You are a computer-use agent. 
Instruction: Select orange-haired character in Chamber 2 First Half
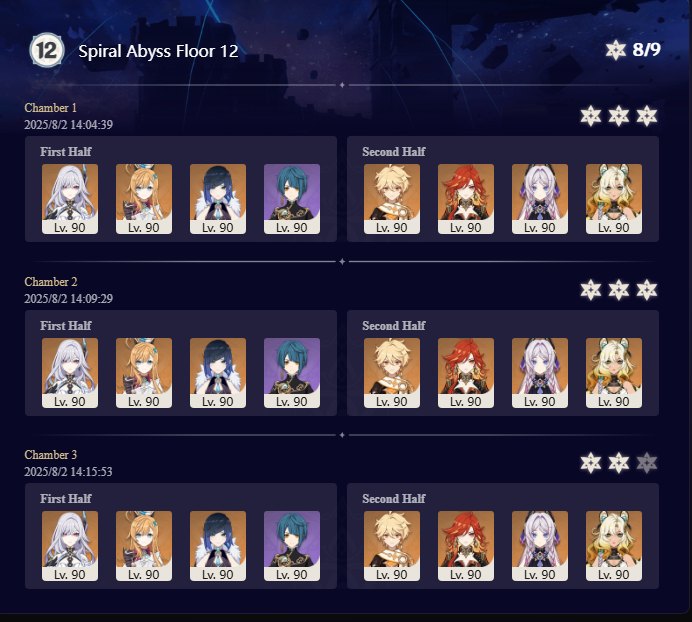(x=144, y=373)
